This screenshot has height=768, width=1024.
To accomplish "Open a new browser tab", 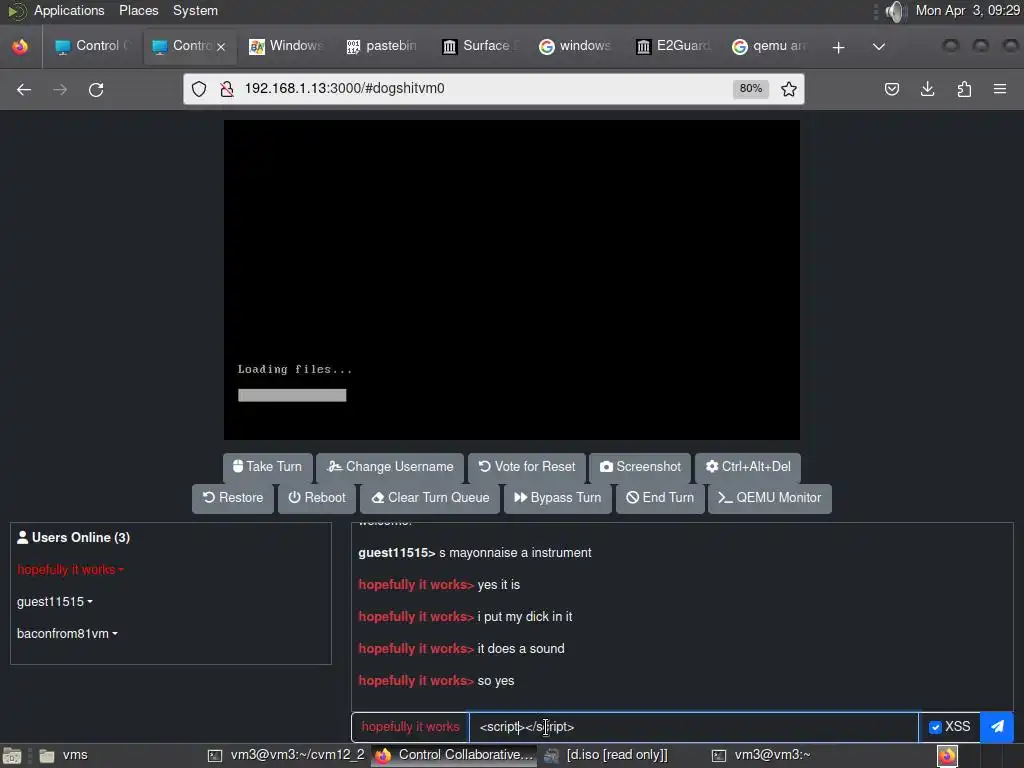I will (x=839, y=47).
